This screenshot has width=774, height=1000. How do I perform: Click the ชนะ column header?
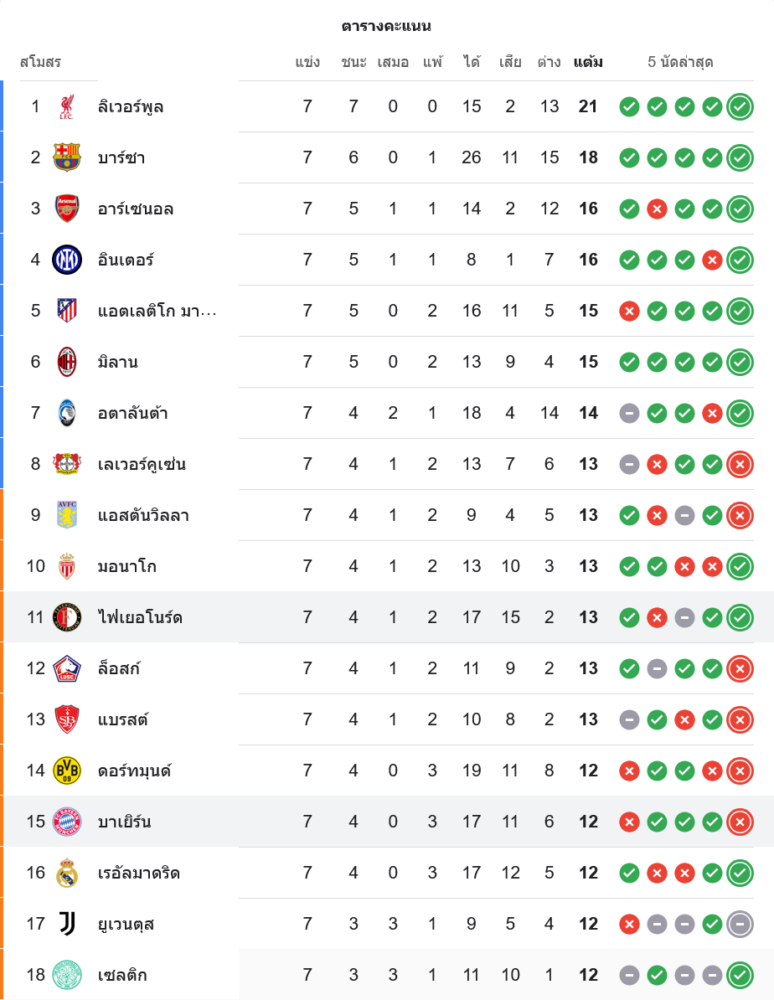(353, 62)
